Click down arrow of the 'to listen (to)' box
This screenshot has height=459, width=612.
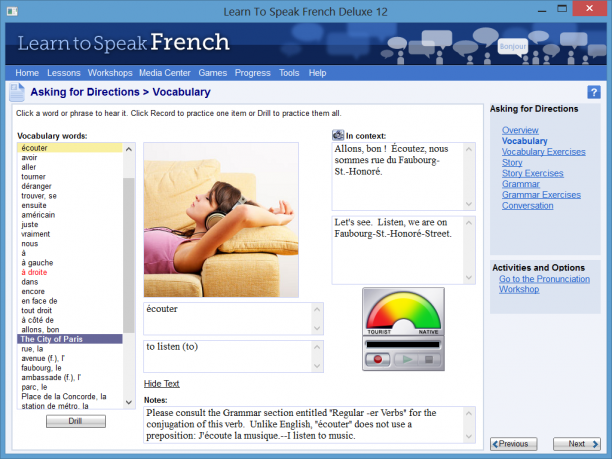317,366
